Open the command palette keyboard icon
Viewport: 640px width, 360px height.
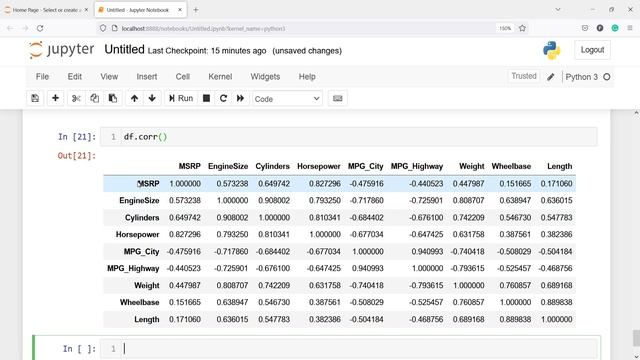pyautogui.click(x=338, y=98)
